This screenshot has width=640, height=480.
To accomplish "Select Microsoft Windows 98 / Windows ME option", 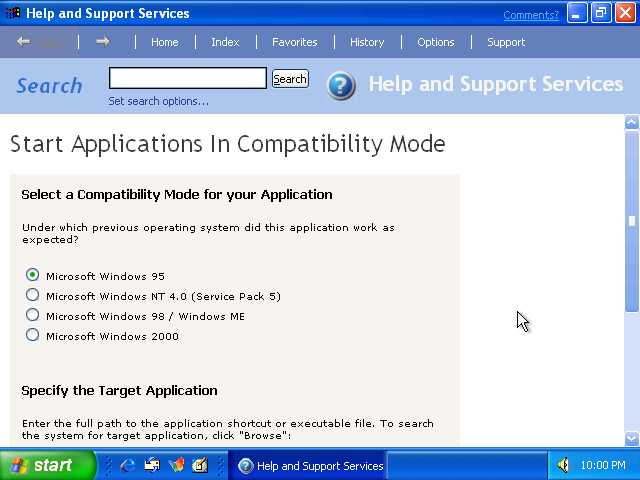I will pos(32,315).
